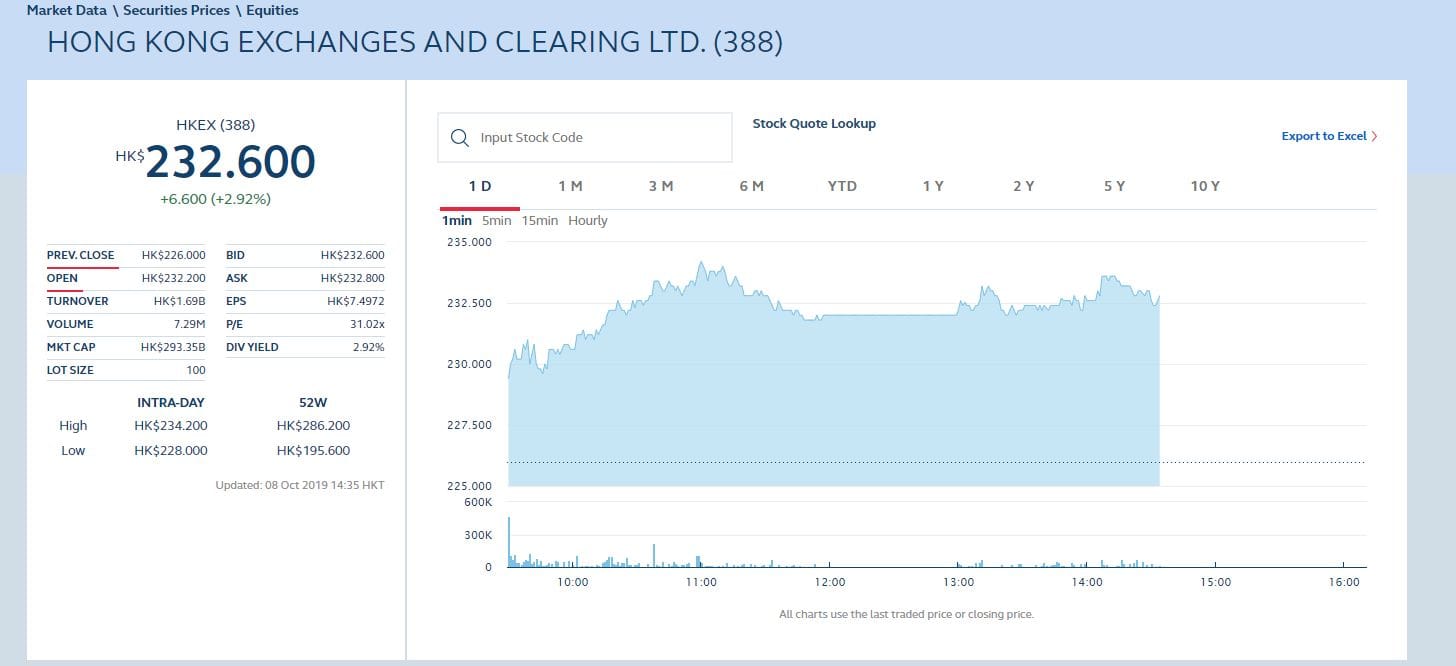Viewport: 1456px width, 666px height.
Task: Open the 10 Y chart range
Action: pos(1205,187)
